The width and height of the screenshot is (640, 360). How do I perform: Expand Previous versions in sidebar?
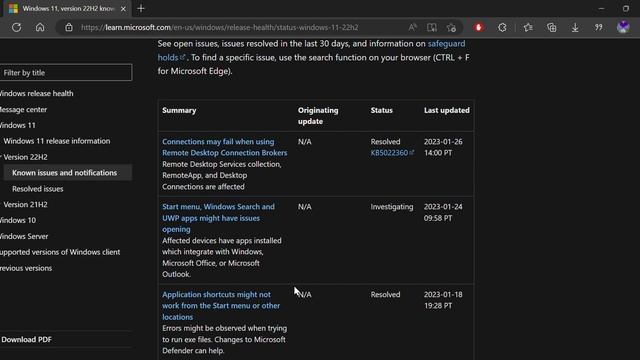click(x=26, y=268)
